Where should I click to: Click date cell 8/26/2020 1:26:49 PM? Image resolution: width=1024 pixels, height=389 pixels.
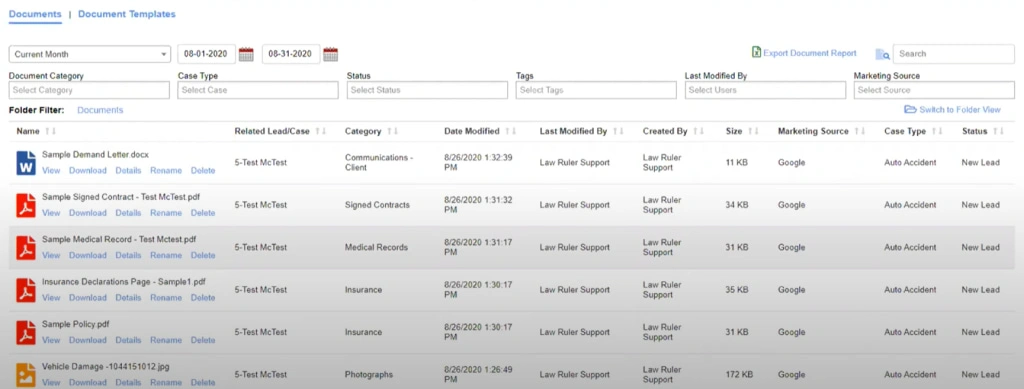[478, 375]
